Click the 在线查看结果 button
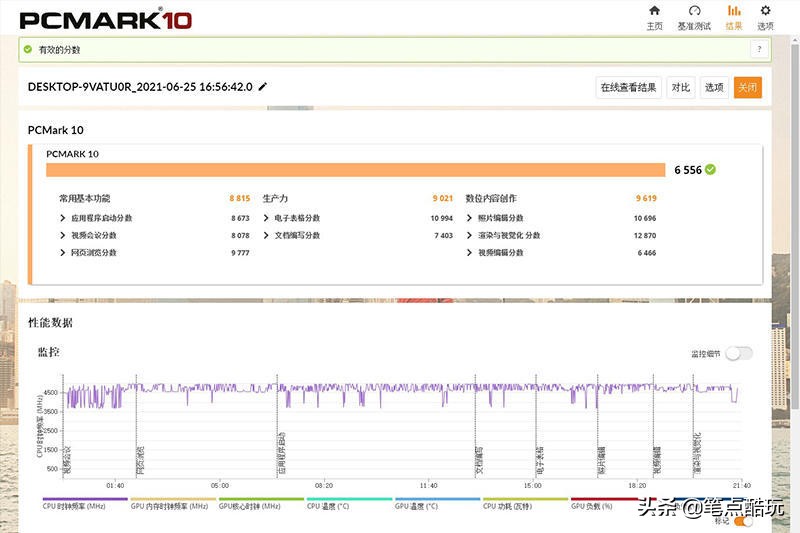 (x=629, y=87)
